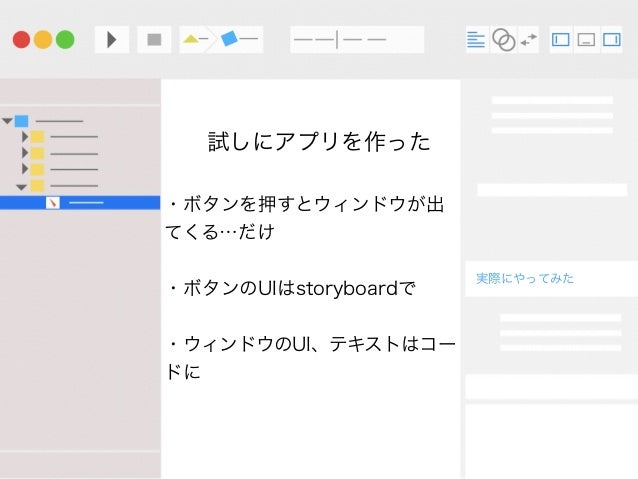Viewport: 638px width, 479px height.
Task: Click the activity status bar field
Action: tap(357, 40)
